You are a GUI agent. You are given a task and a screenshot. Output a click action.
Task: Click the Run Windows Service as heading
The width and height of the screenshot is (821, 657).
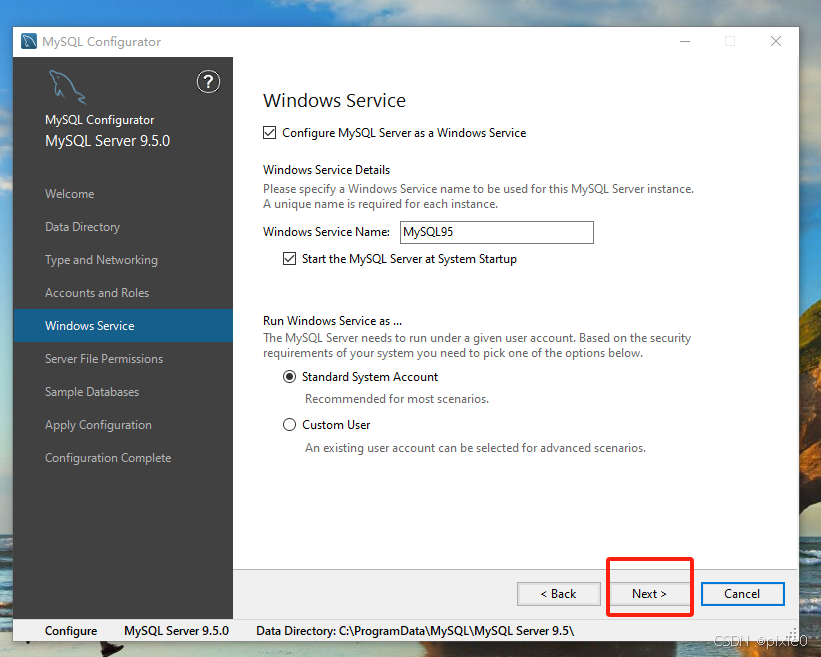click(332, 320)
